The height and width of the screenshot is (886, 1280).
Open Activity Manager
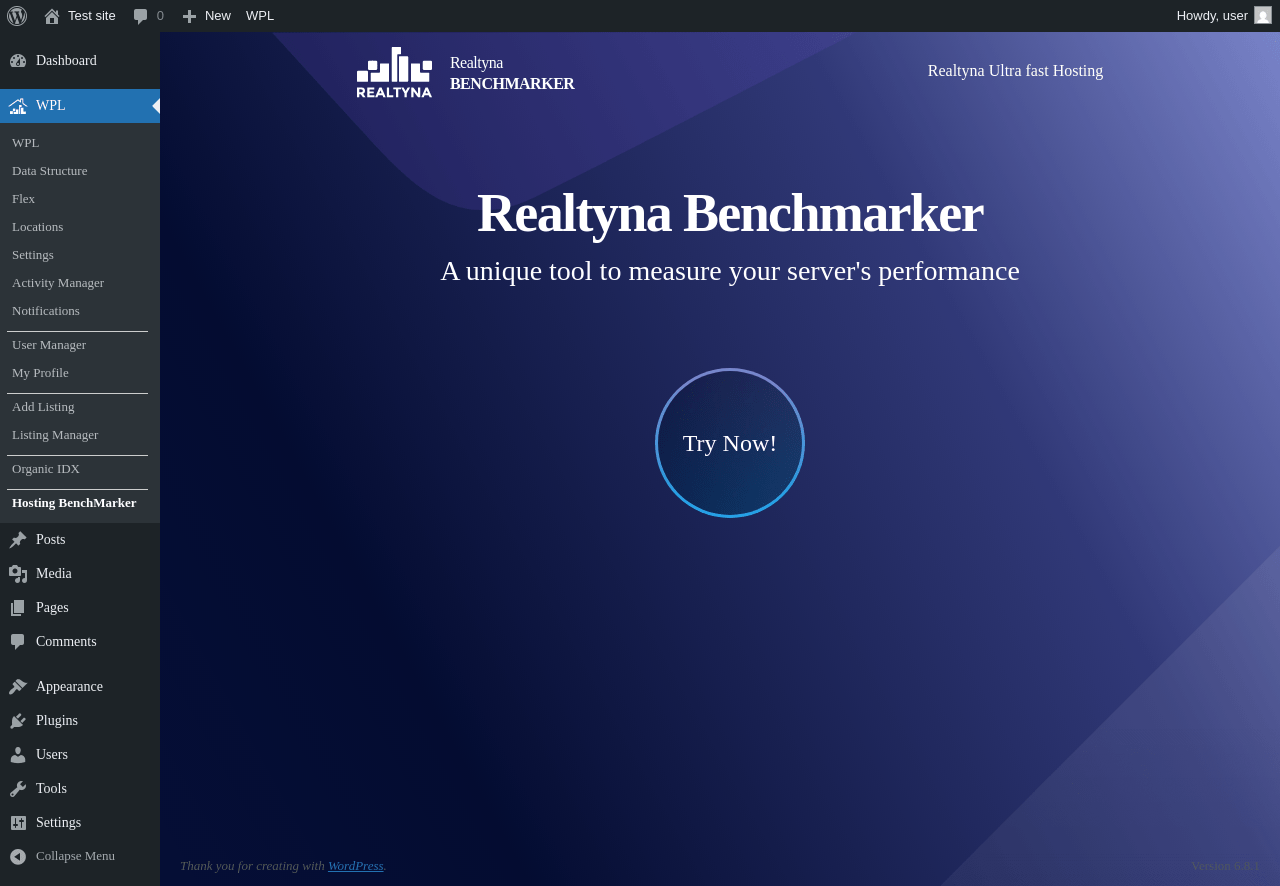tap(58, 283)
